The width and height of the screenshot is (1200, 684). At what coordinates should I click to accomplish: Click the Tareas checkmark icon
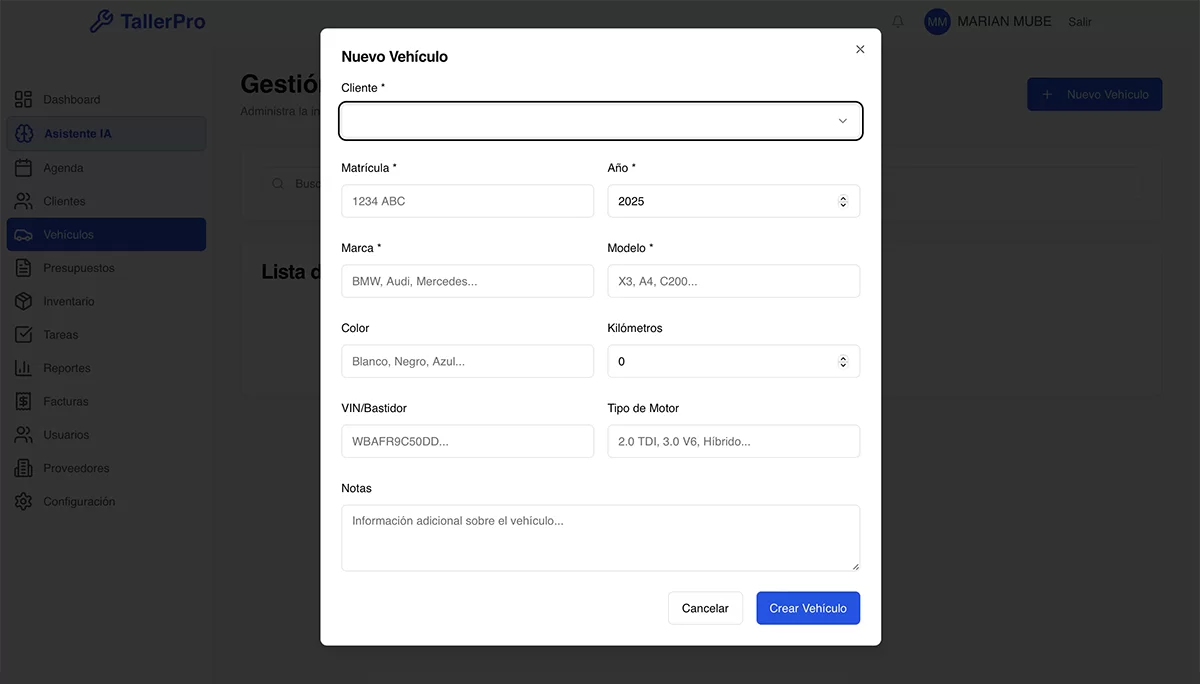tap(23, 335)
